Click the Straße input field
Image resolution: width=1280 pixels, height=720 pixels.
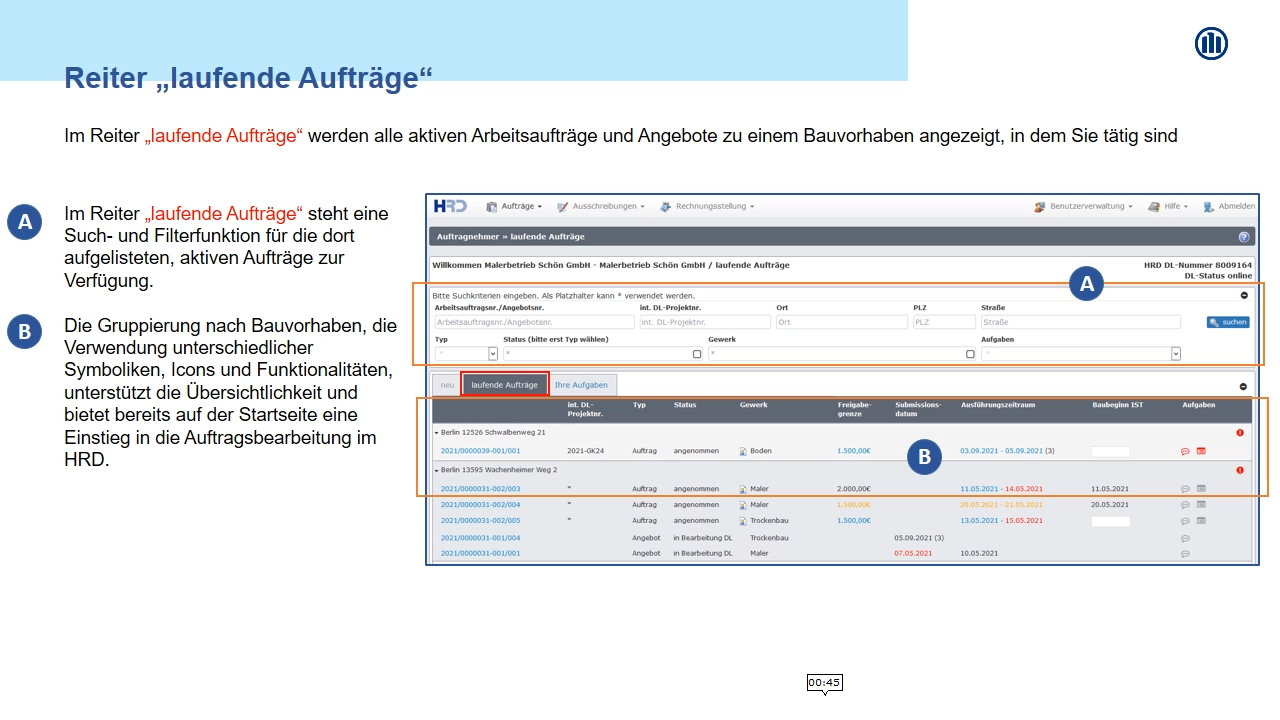click(x=1081, y=322)
